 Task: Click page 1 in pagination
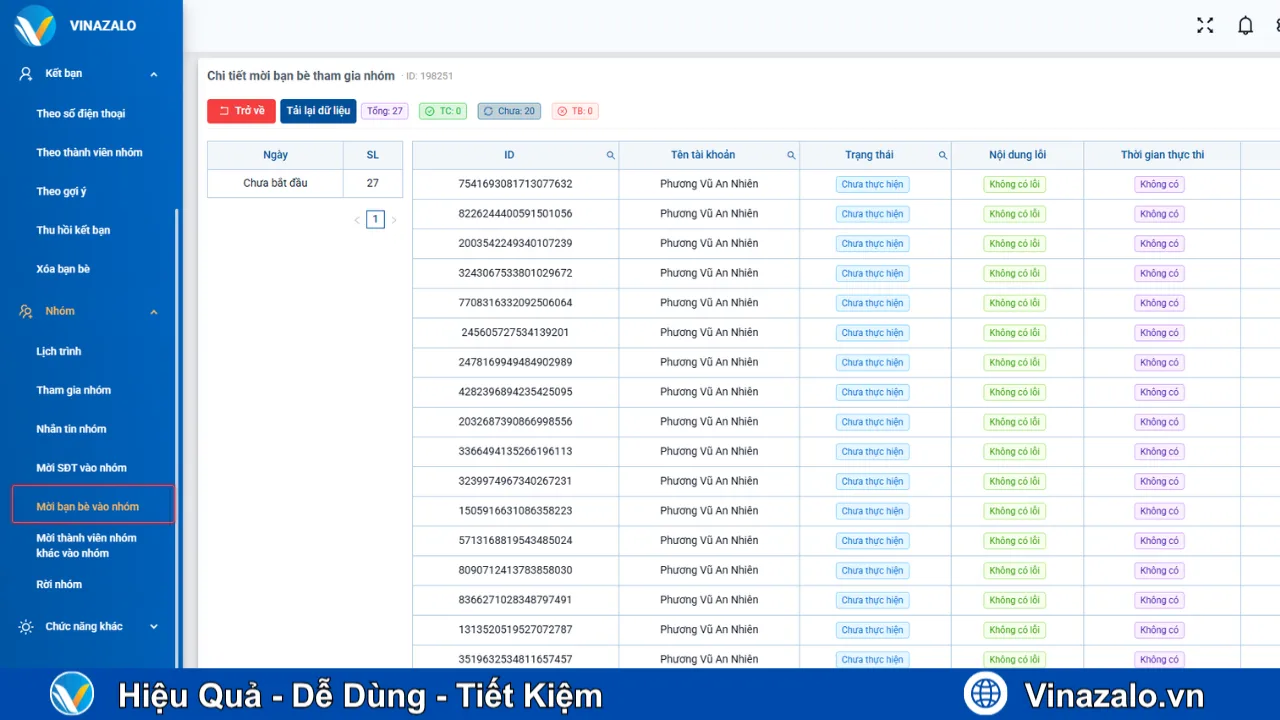click(x=375, y=220)
